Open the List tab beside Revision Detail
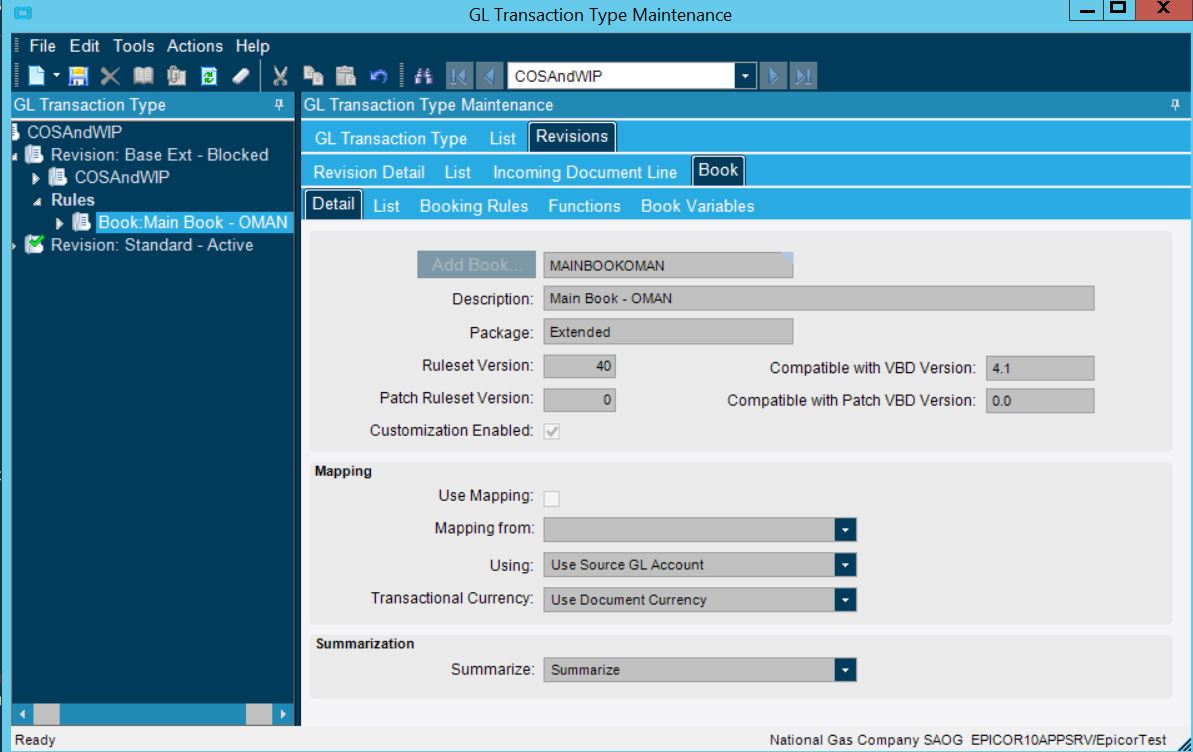Viewport: 1193px width, 752px height. click(457, 172)
